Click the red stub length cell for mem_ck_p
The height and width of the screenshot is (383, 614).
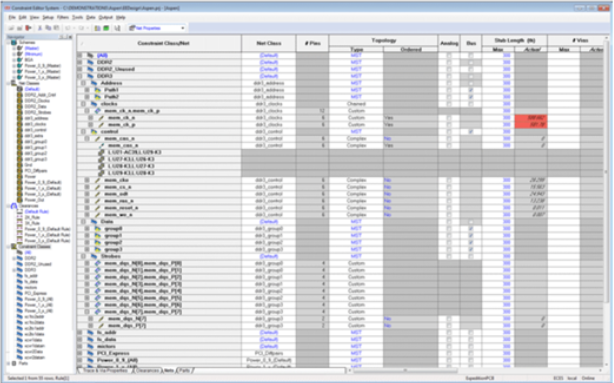click(531, 125)
